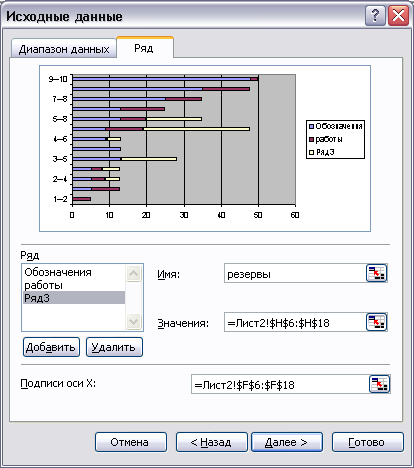Click the series list scroll down arrow
Image resolution: width=414 pixels, height=468 pixels.
click(x=133, y=322)
